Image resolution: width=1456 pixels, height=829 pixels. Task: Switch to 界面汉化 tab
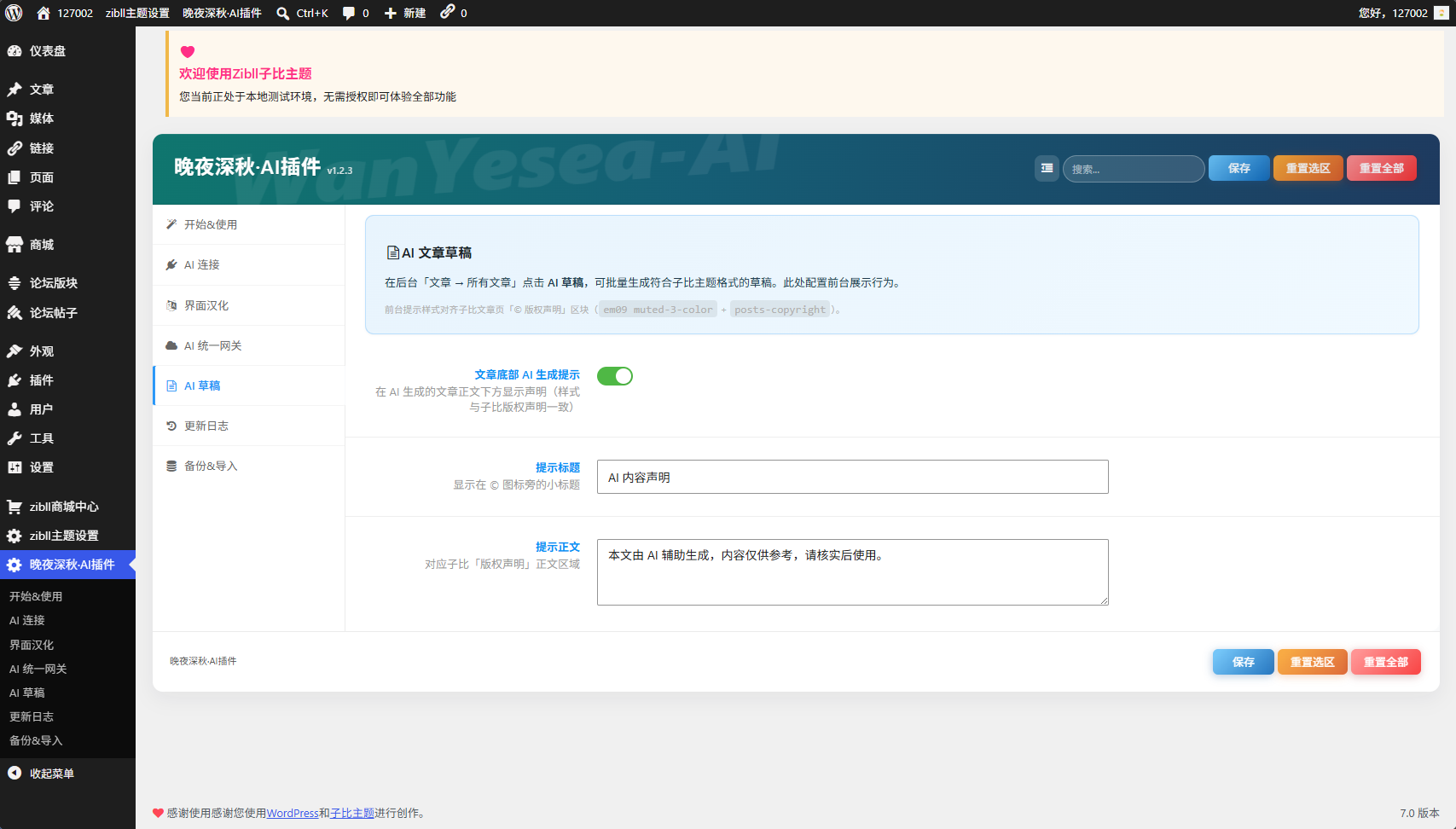pos(249,305)
